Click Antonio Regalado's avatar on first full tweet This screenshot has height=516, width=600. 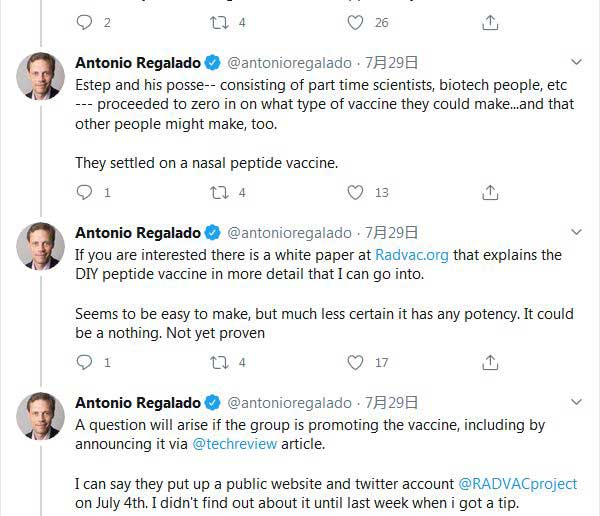pyautogui.click(x=41, y=75)
